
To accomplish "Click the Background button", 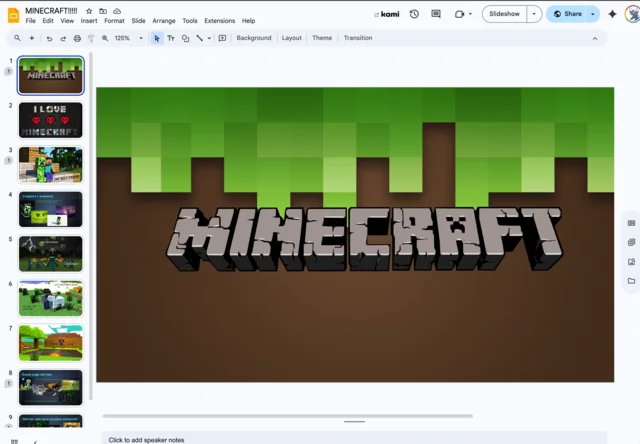I will [254, 38].
